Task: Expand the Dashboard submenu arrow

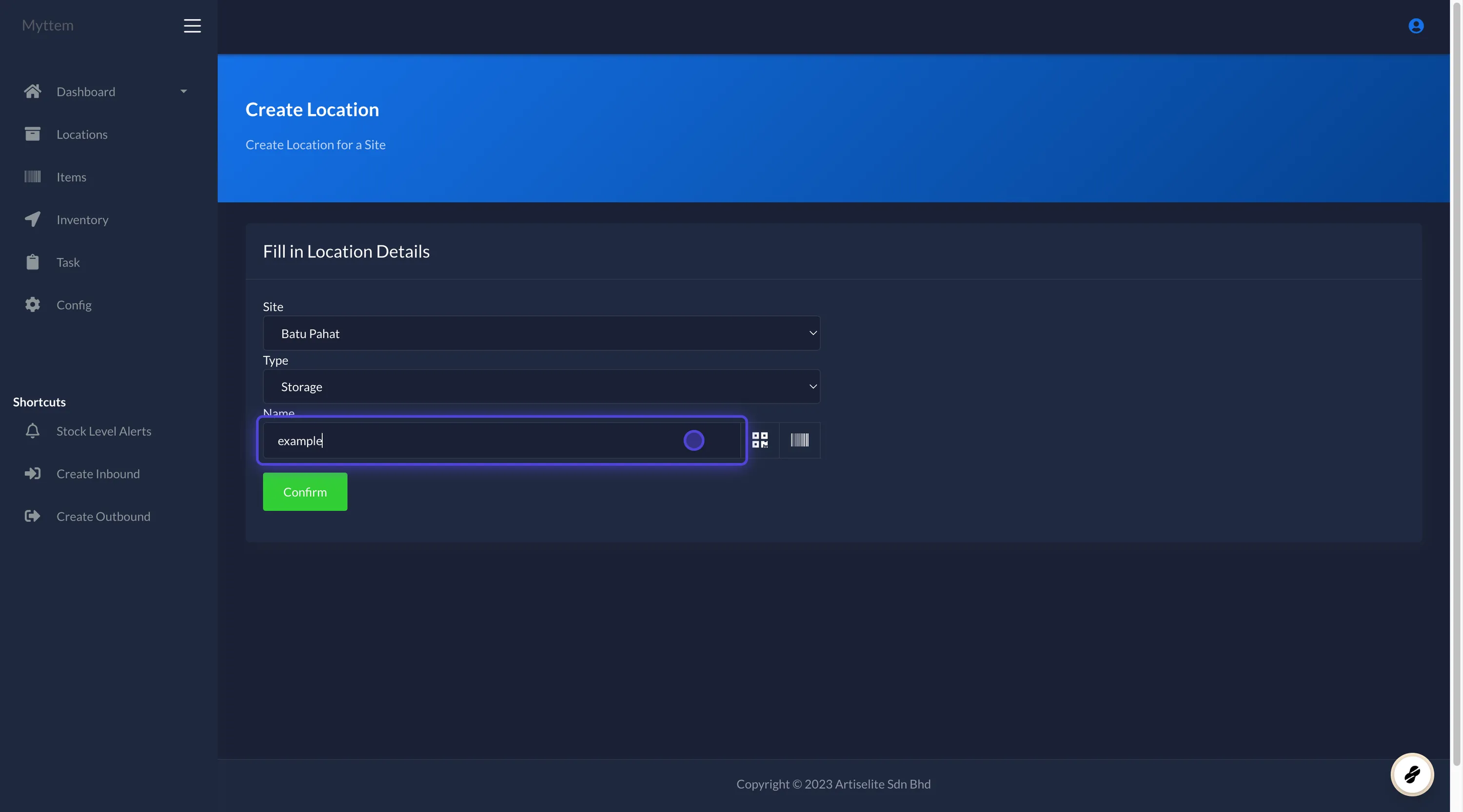Action: (x=183, y=91)
